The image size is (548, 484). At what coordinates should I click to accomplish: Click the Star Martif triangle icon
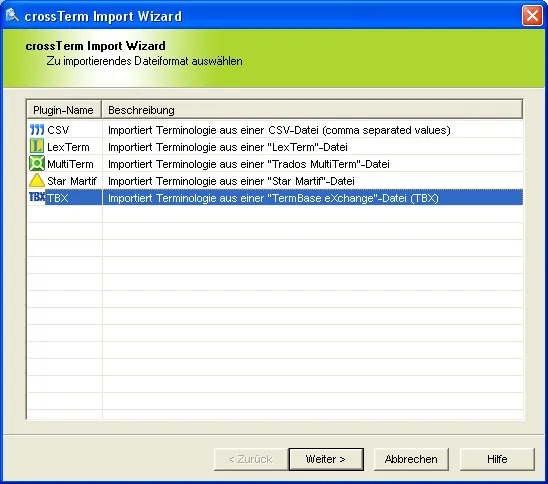(37, 181)
